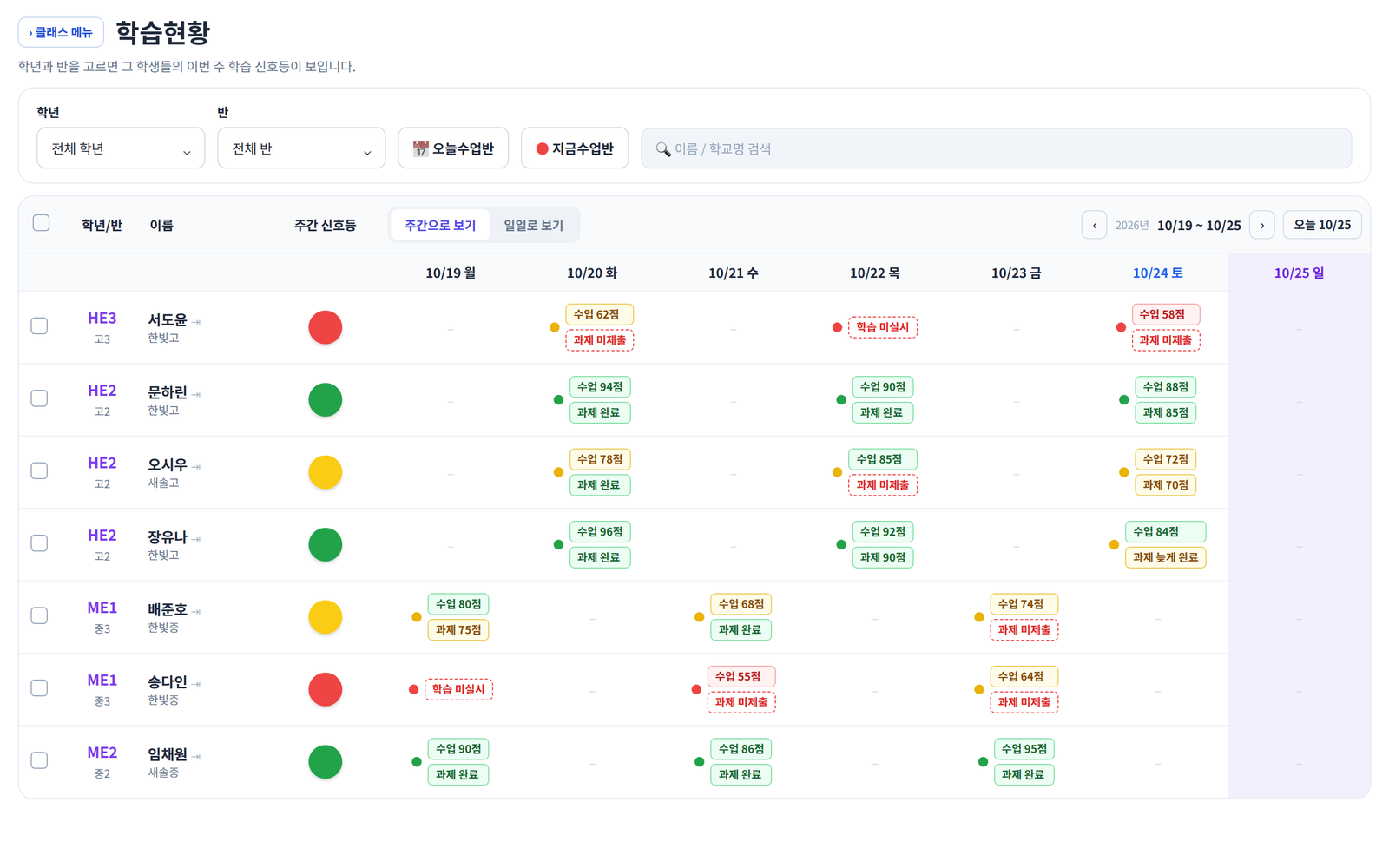
Task: Click 과제 늦게 완료 badge for 장유나
Action: [x=1165, y=557]
